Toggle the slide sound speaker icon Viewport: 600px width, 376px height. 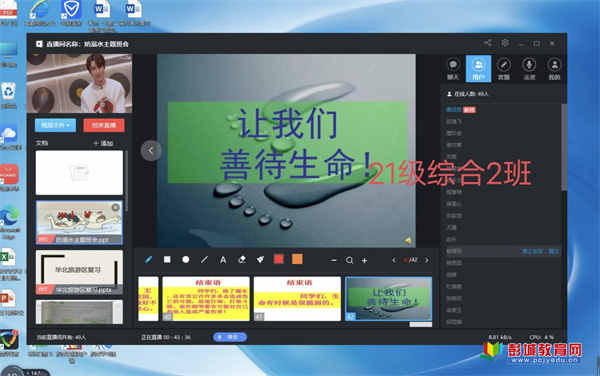408,241
